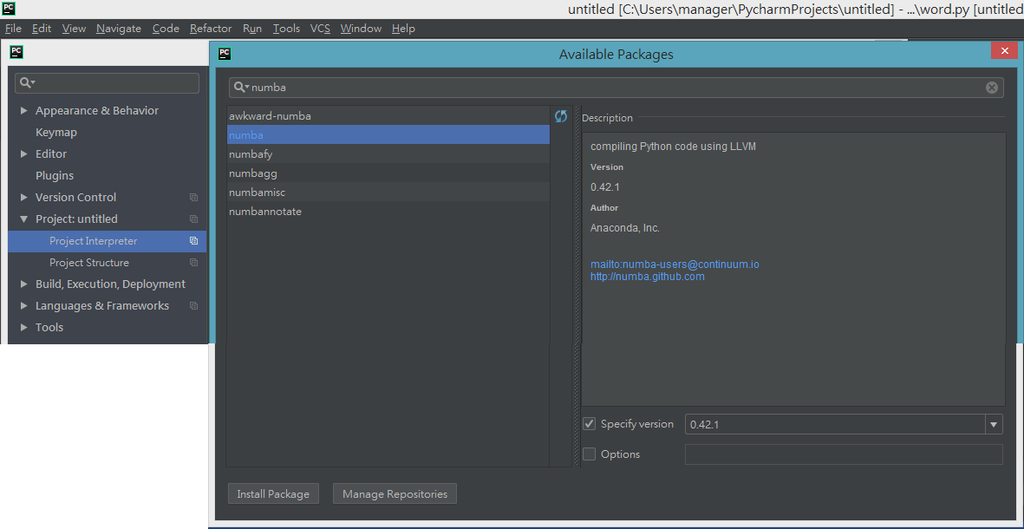1024x529 pixels.
Task: Open the VCS menu
Action: coord(320,29)
